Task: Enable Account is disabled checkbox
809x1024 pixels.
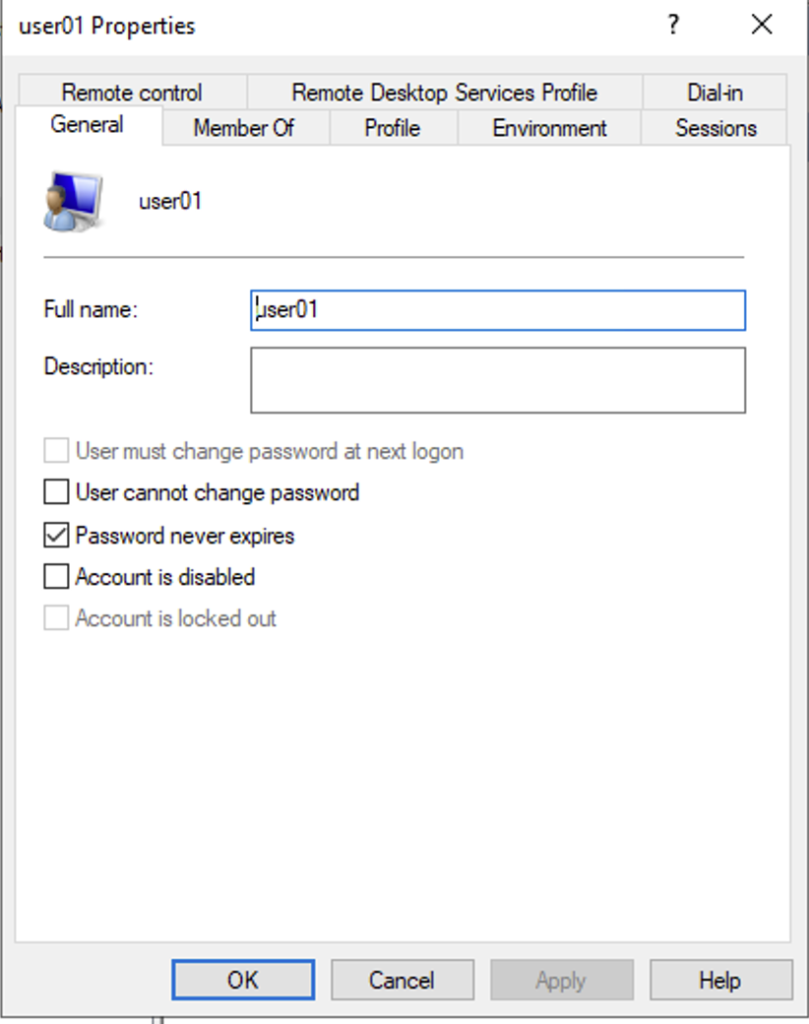Action: (56, 577)
